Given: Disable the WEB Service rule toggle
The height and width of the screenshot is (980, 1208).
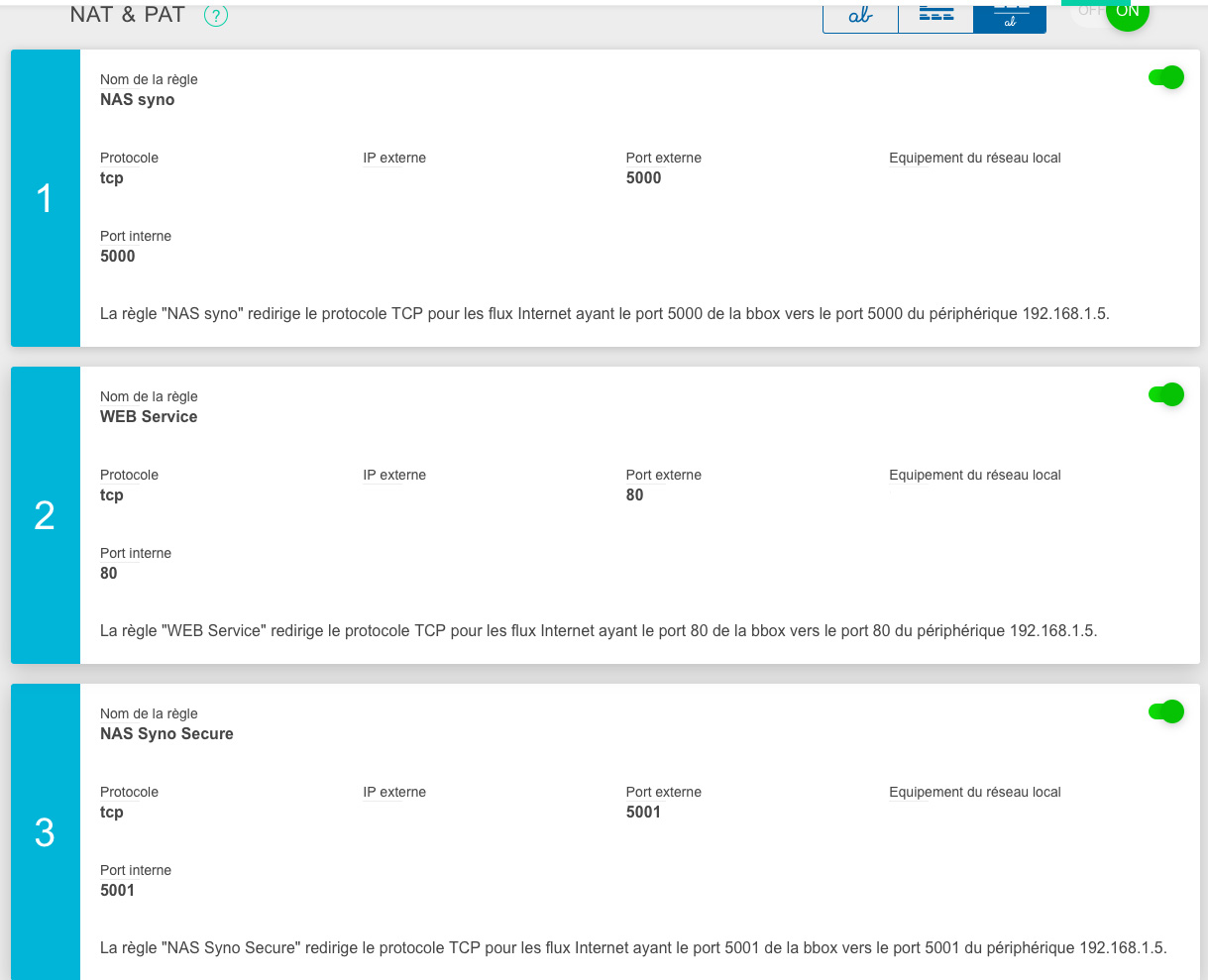Looking at the screenshot, I should [1165, 395].
